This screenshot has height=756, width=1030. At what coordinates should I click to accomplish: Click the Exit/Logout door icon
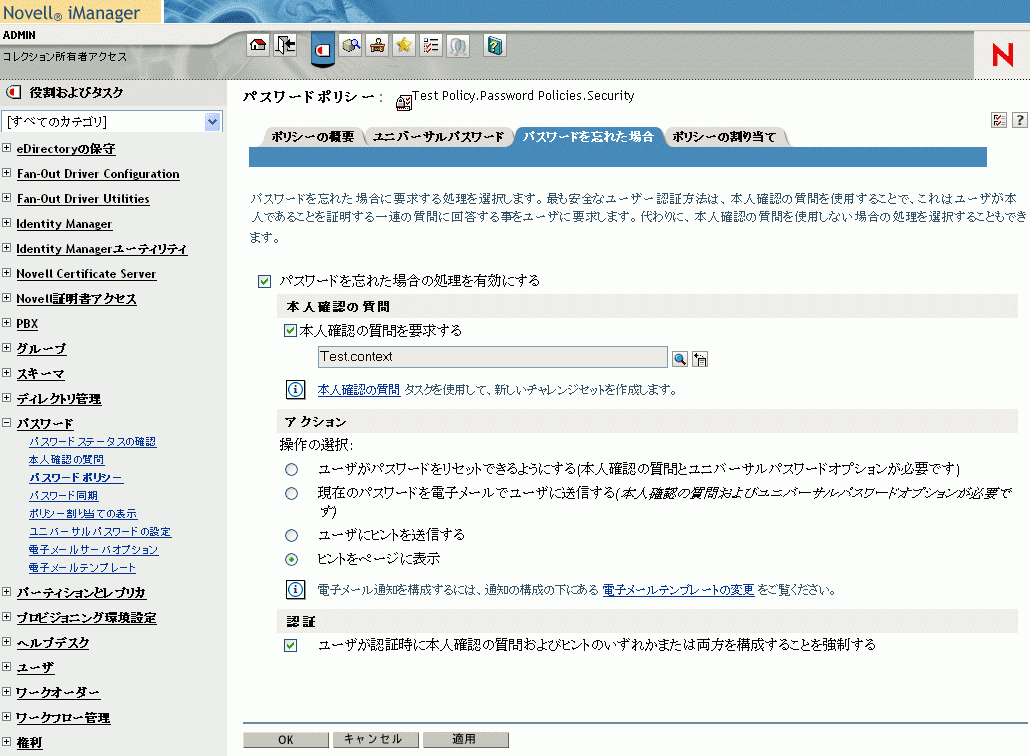tap(285, 45)
